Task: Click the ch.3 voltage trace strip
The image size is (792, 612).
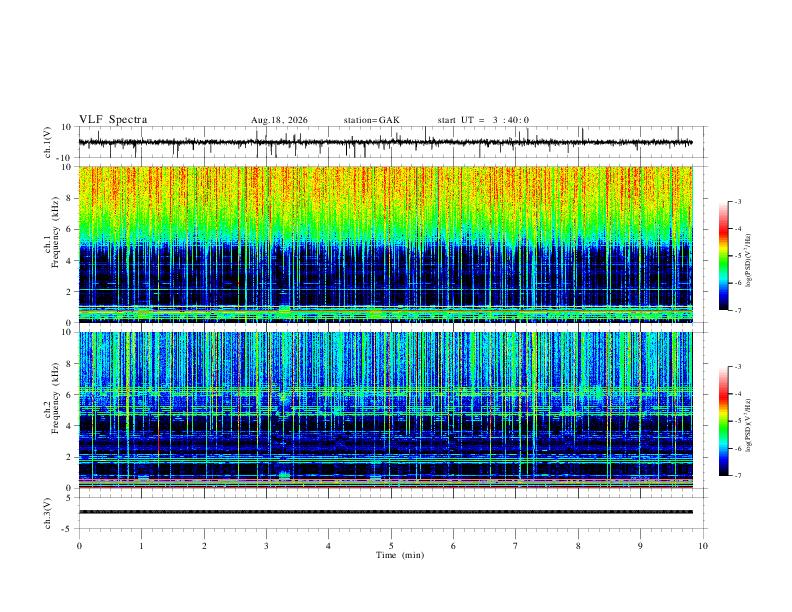Action: coord(385,512)
